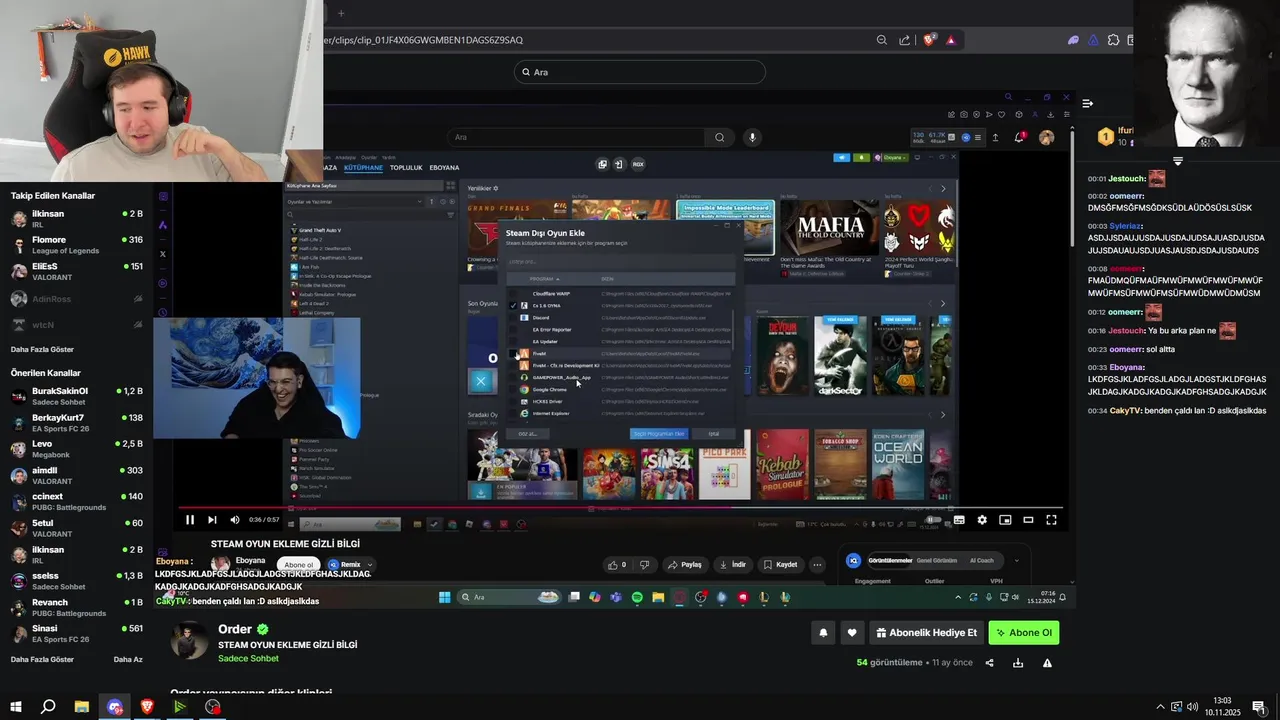Share the clip using share icon
Image resolution: width=1280 pixels, height=720 pixels.
(x=990, y=663)
